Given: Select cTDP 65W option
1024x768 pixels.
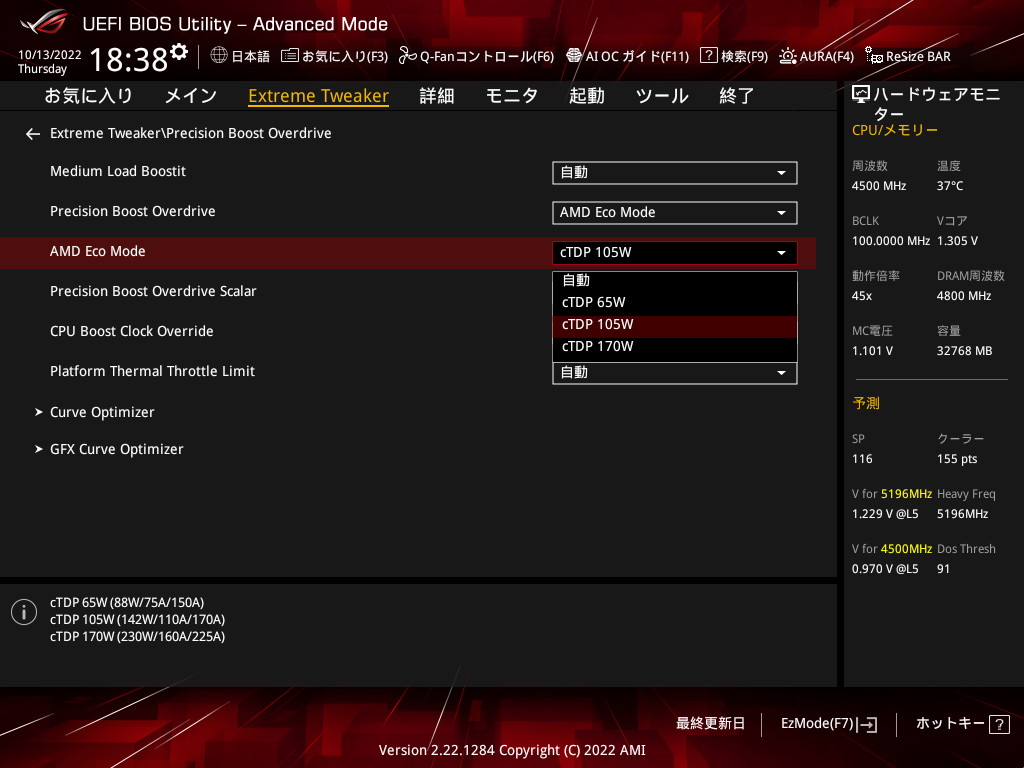Looking at the screenshot, I should pyautogui.click(x=675, y=302).
